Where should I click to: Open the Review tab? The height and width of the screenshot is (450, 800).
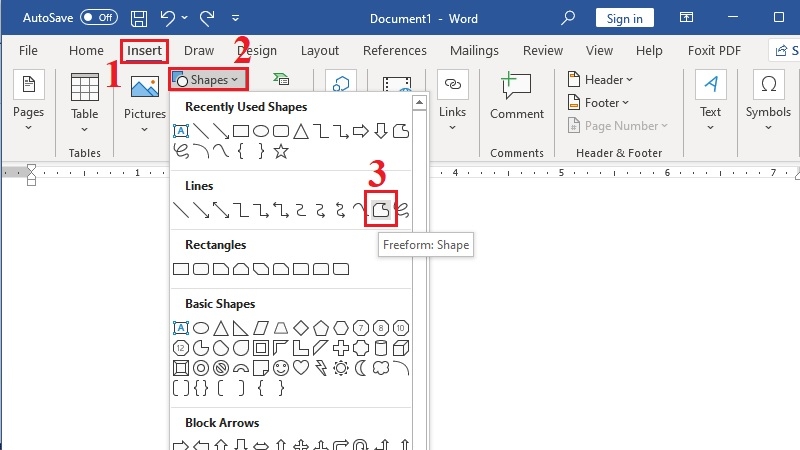[x=543, y=51]
